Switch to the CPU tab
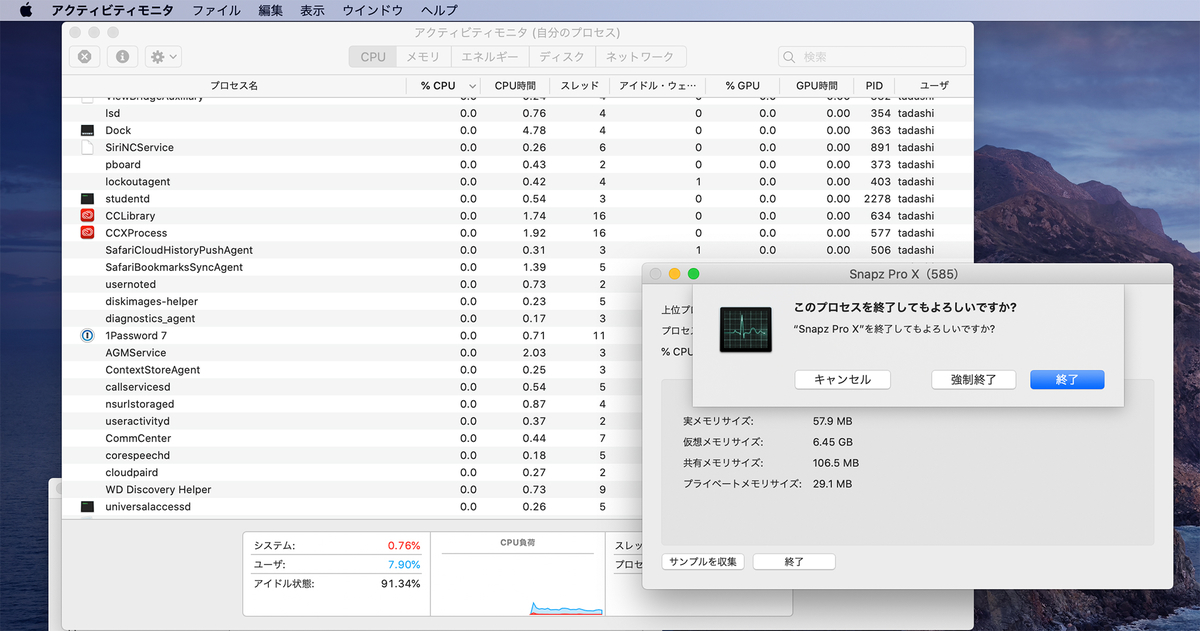 [x=372, y=57]
